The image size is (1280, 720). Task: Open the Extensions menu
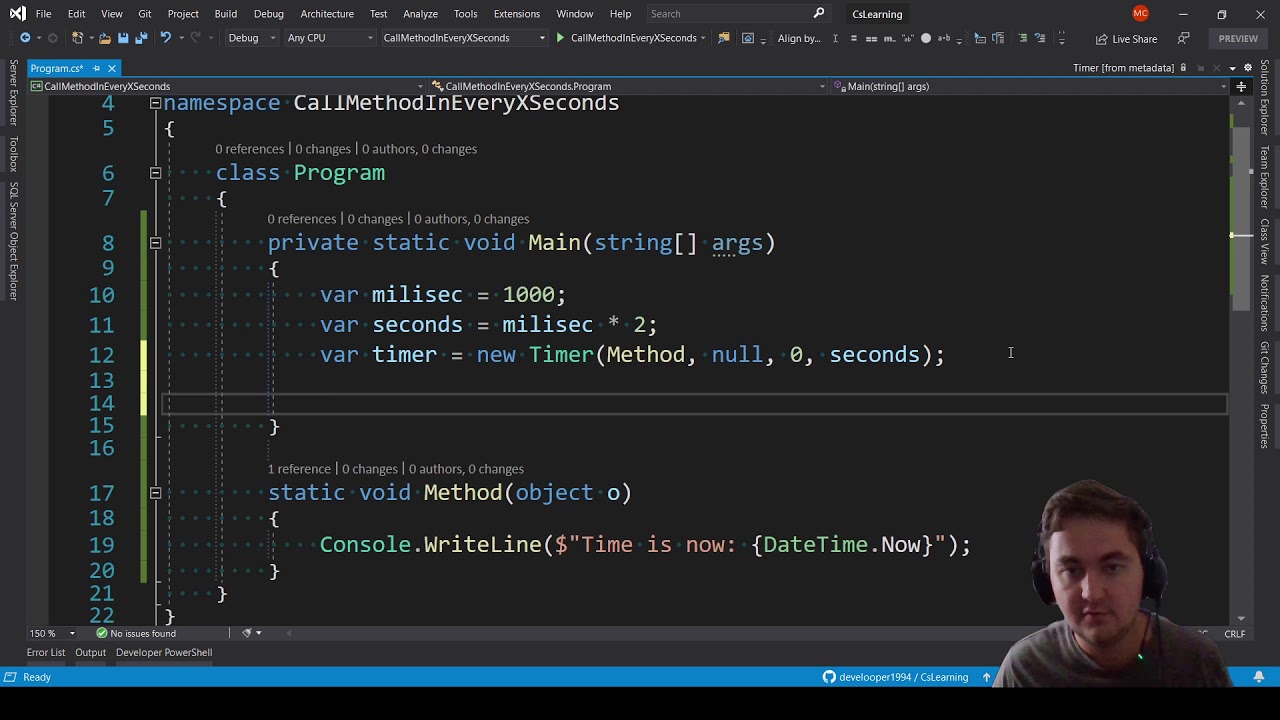tap(517, 13)
